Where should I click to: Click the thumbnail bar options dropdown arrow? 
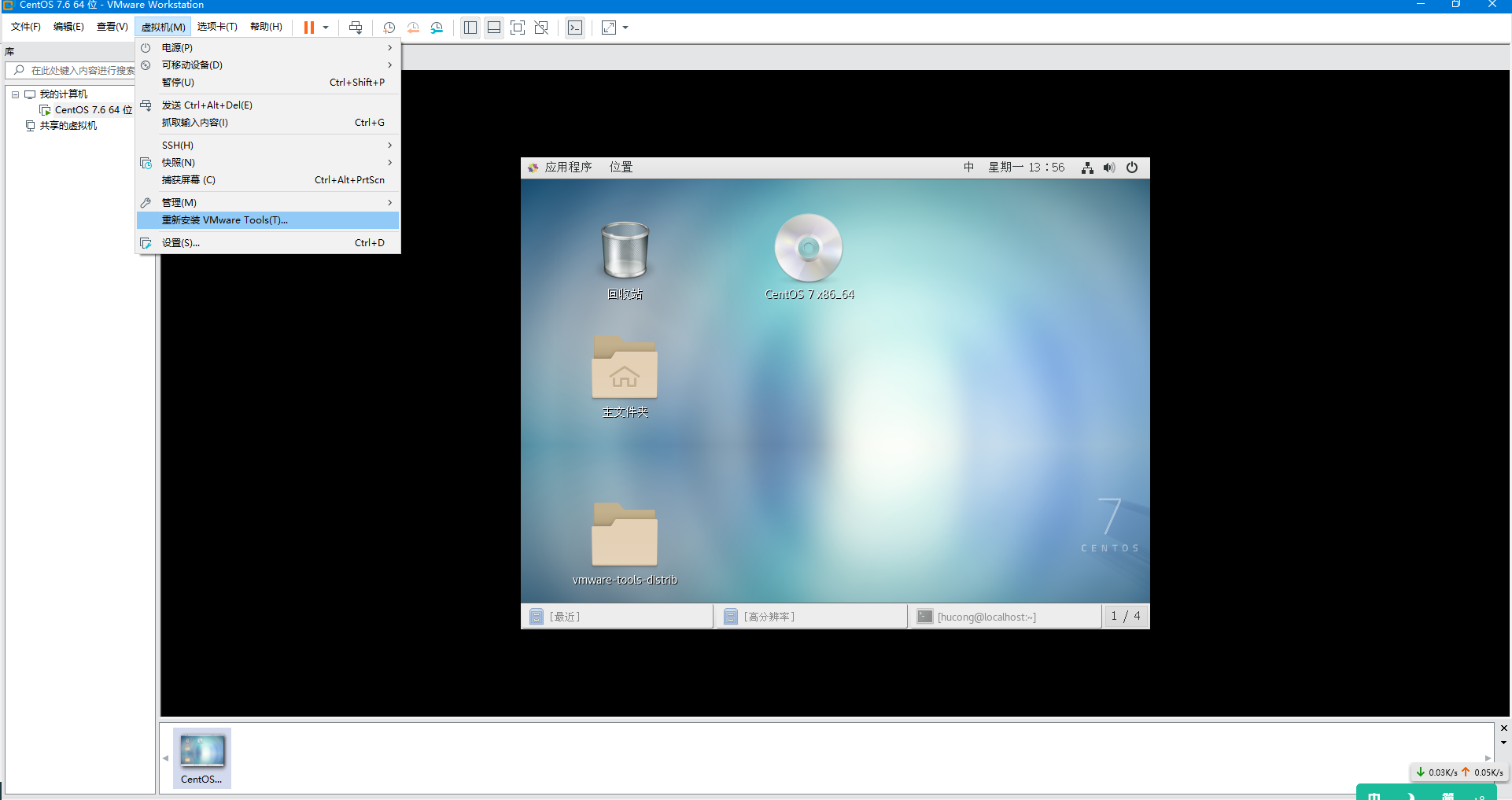[x=1503, y=743]
